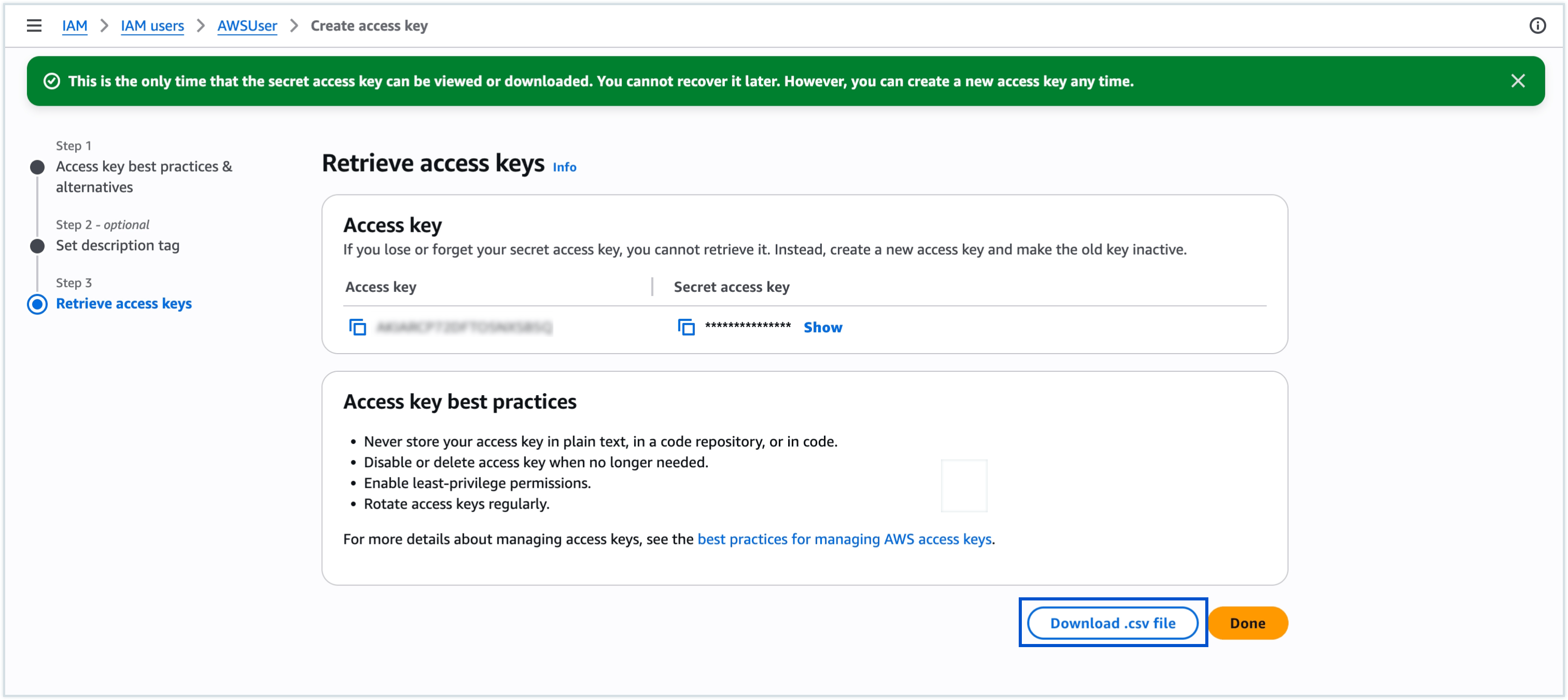Image resolution: width=1568 pixels, height=700 pixels.
Task: Go to IAM breadcrumb link
Action: (x=75, y=25)
